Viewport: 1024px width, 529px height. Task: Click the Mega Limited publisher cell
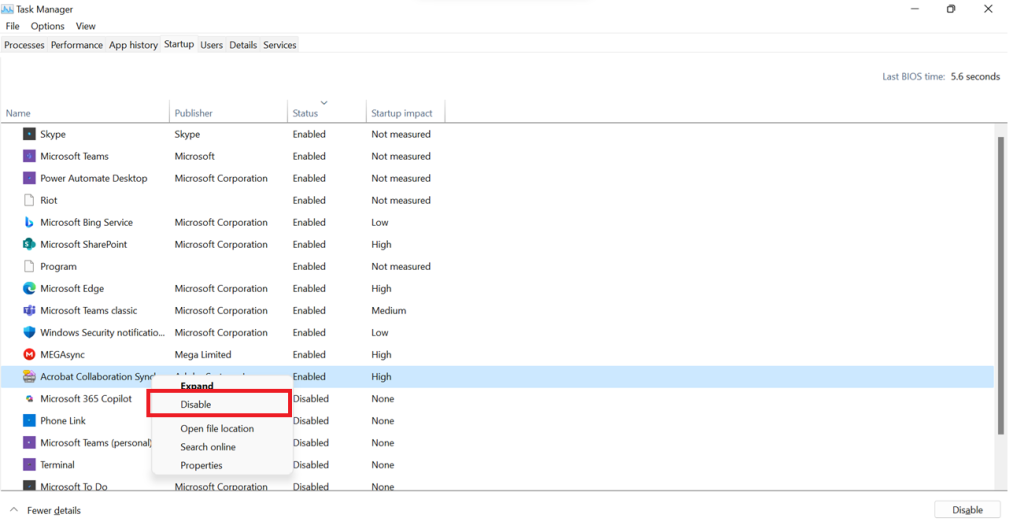coord(203,355)
